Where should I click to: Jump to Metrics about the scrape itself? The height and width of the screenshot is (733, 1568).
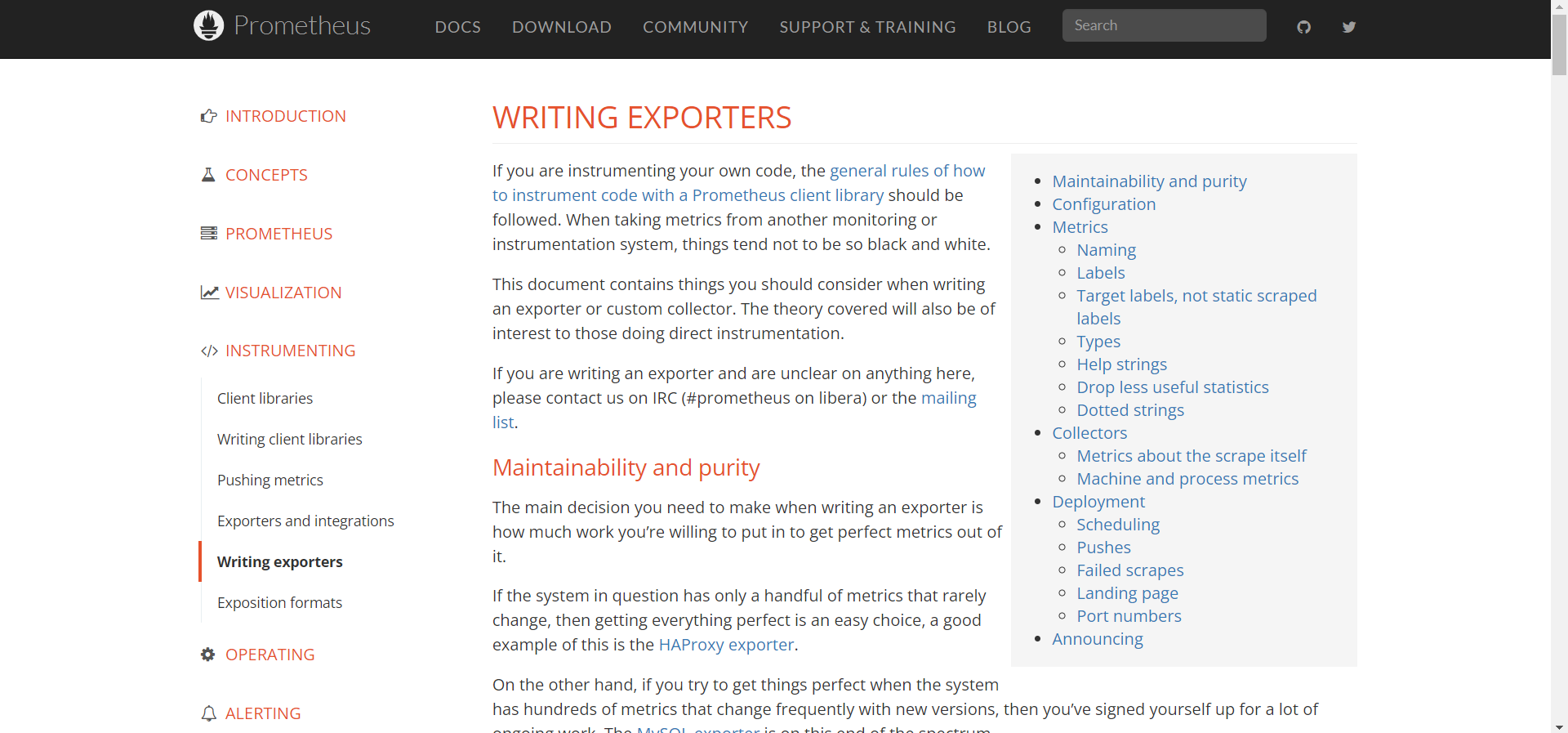[x=1192, y=456]
